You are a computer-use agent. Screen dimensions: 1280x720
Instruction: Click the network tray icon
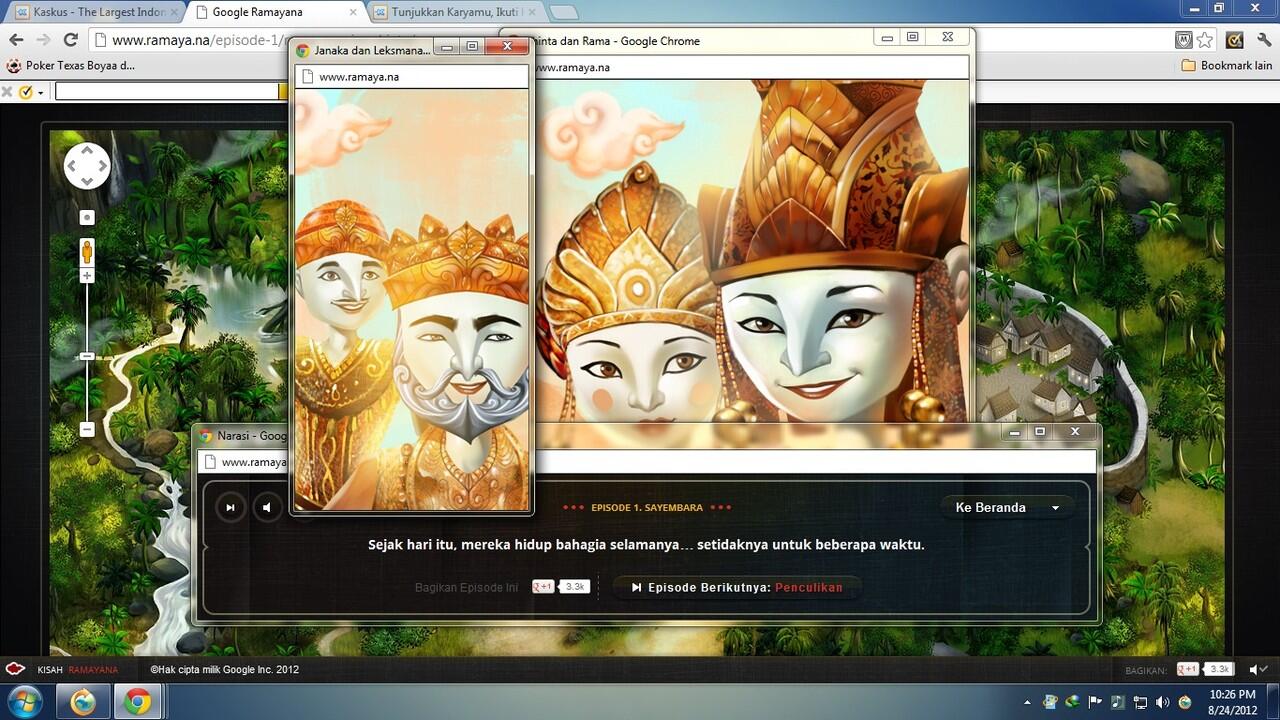click(1140, 702)
